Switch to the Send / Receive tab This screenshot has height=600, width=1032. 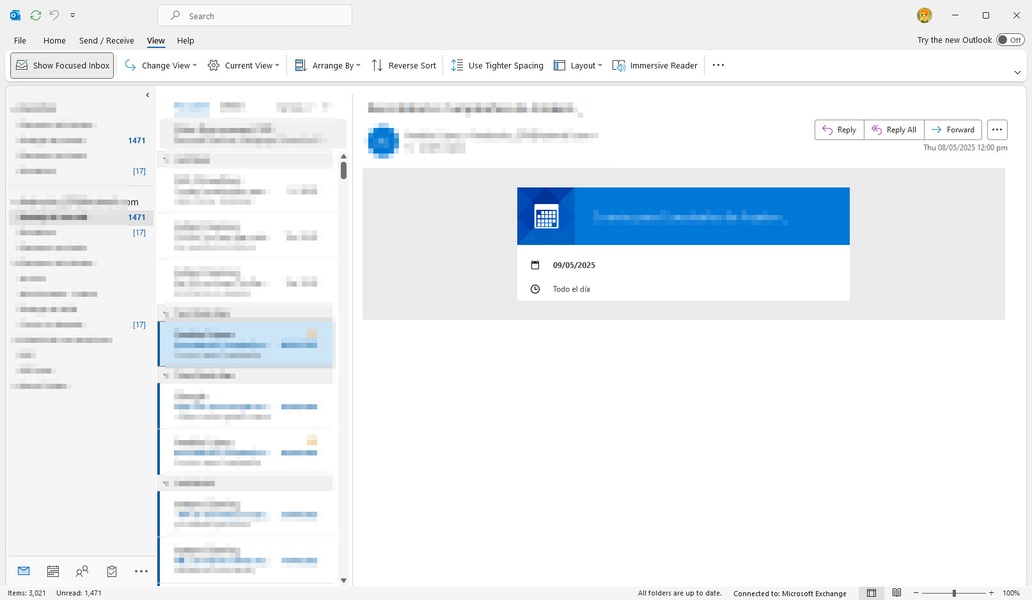106,40
